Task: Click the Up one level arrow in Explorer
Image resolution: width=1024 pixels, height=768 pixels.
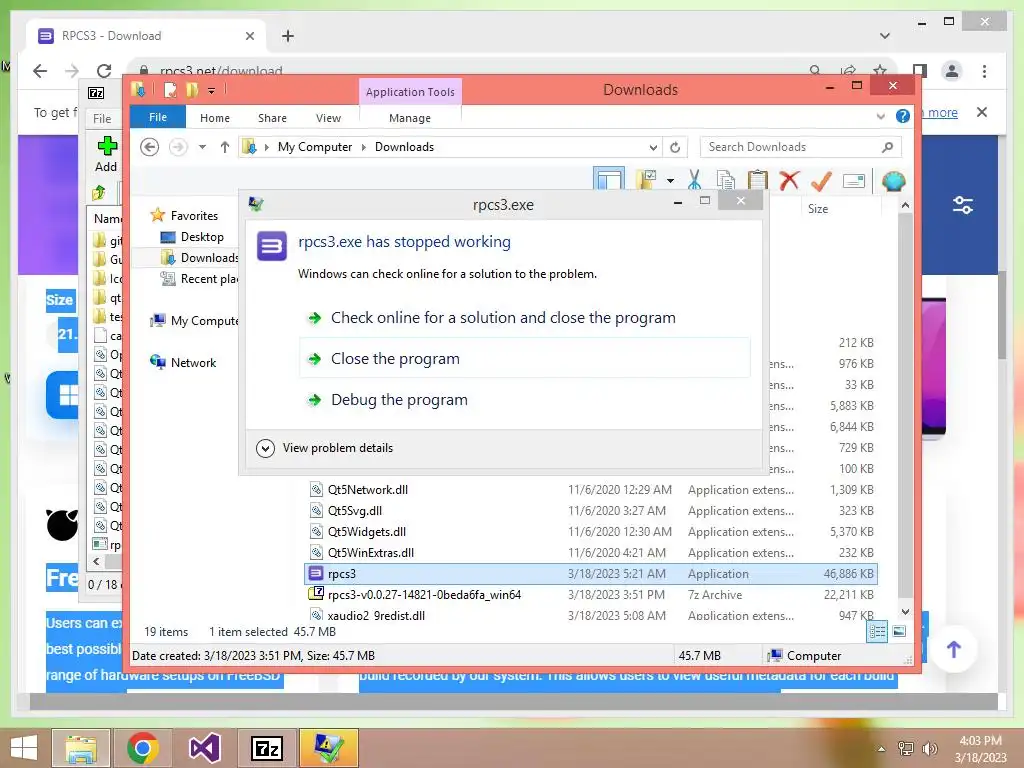Action: point(225,147)
